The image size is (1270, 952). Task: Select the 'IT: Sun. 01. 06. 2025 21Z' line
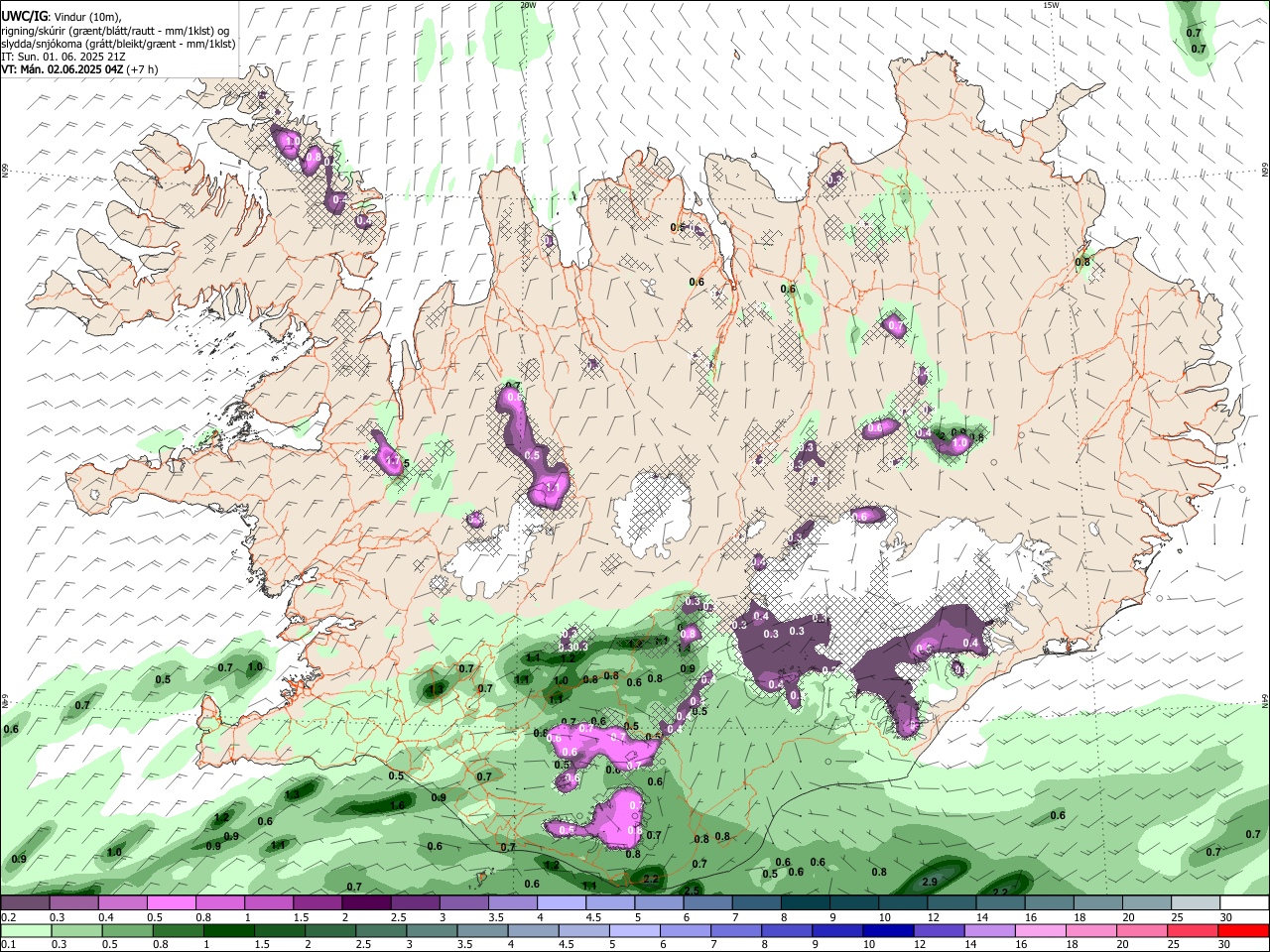tap(63, 57)
